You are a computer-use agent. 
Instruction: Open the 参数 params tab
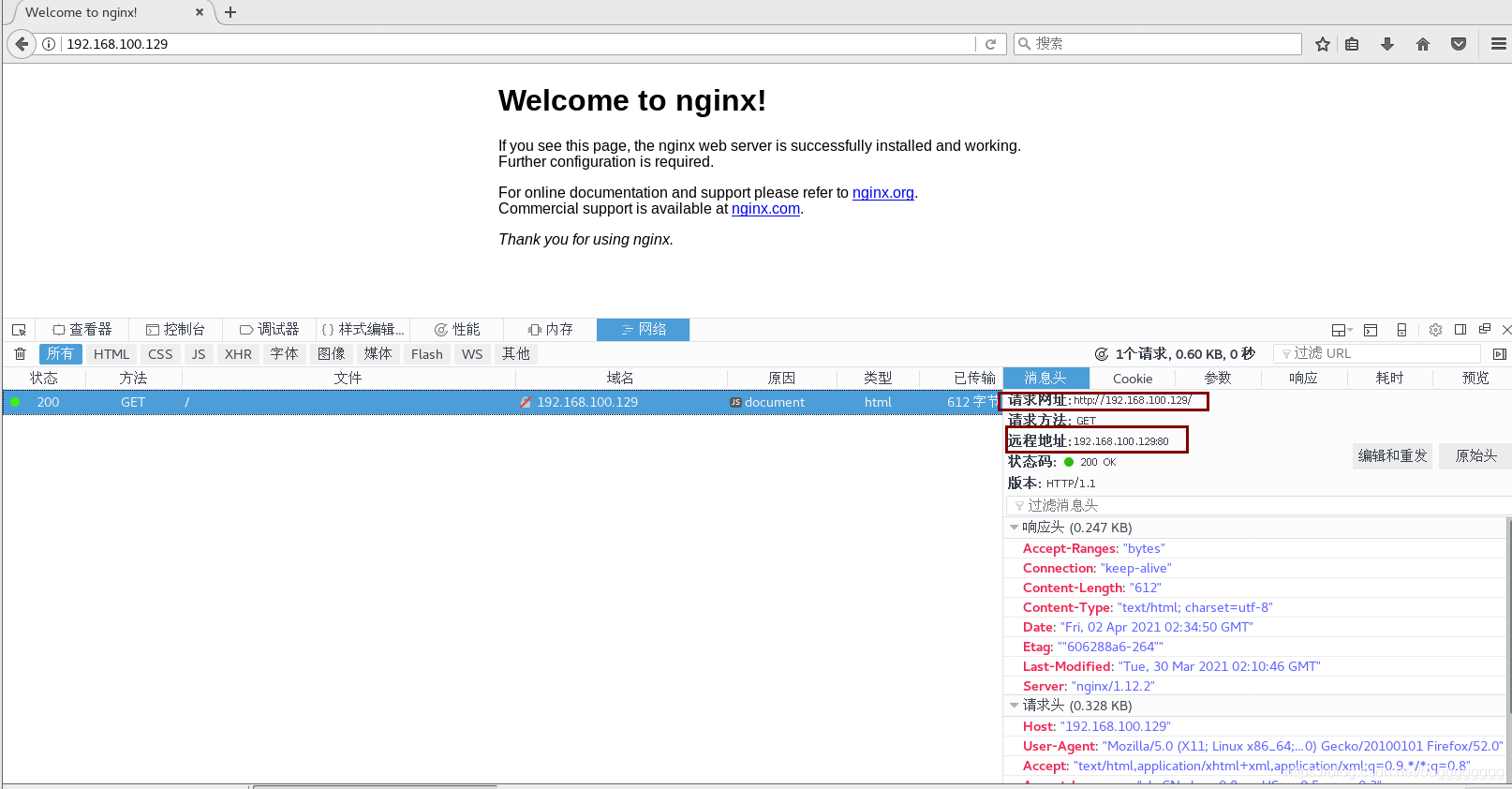pos(1218,378)
